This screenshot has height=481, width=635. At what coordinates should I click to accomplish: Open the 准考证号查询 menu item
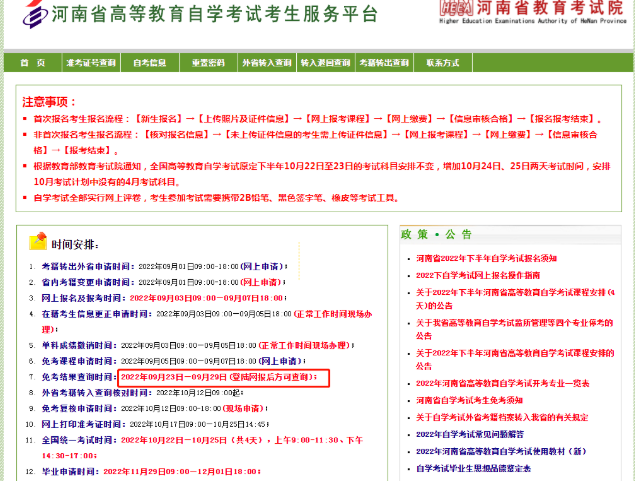[x=91, y=63]
